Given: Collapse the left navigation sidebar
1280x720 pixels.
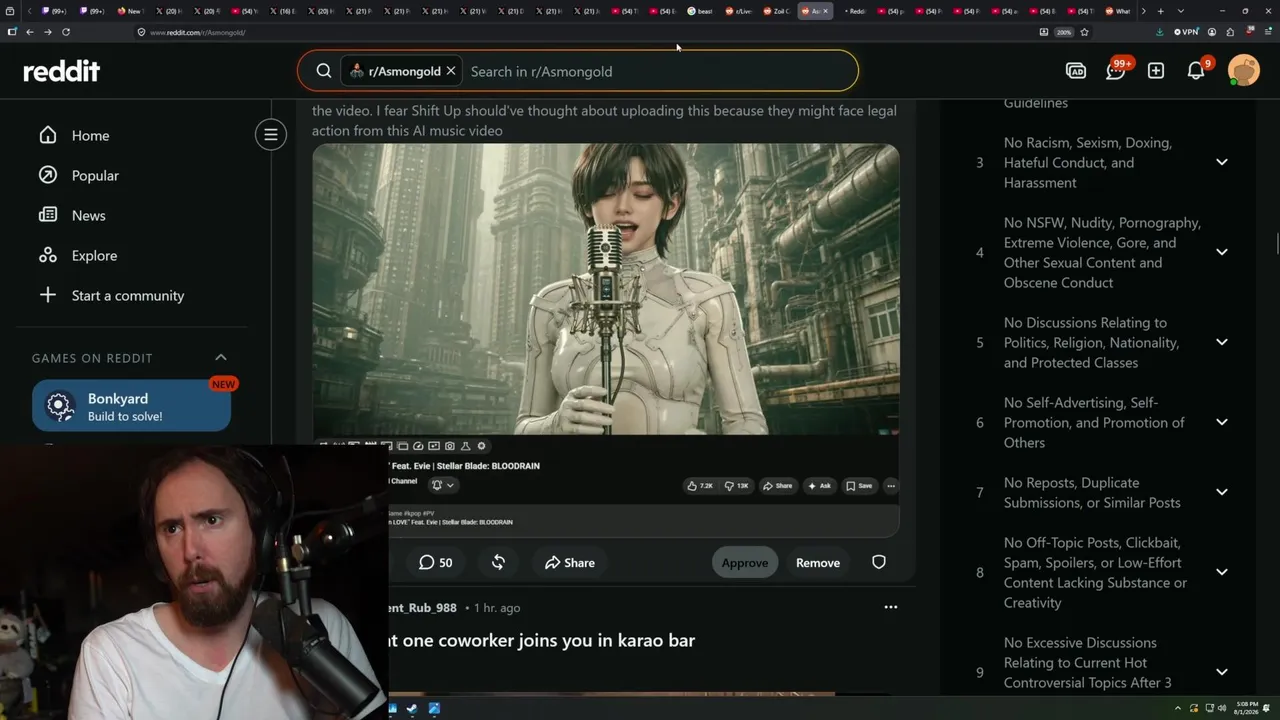Looking at the screenshot, I should click(x=271, y=135).
